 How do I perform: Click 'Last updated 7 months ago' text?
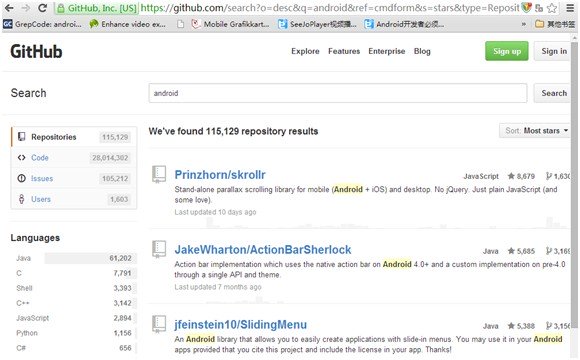[218, 287]
